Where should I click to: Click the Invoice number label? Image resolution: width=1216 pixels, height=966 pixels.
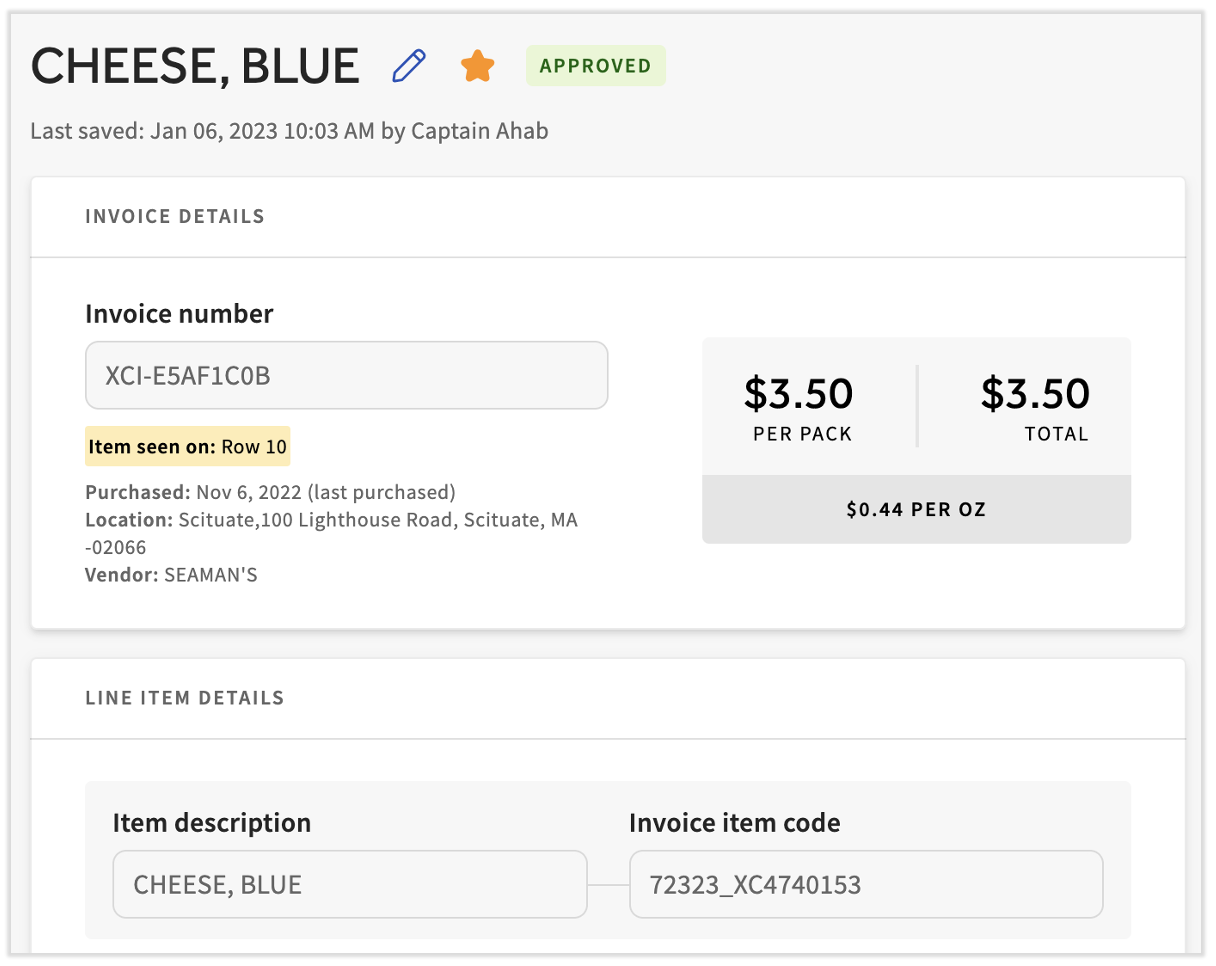179,314
